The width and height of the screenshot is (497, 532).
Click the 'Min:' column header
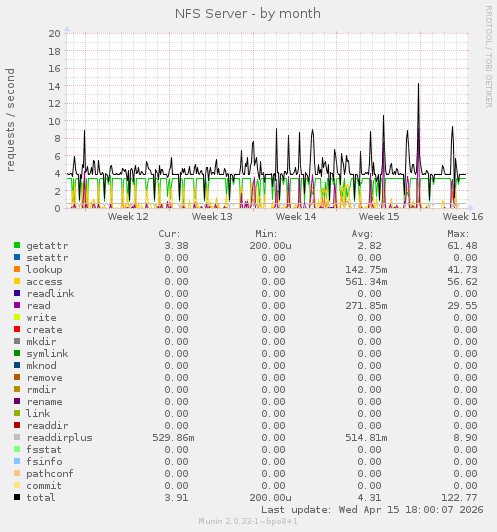(266, 234)
